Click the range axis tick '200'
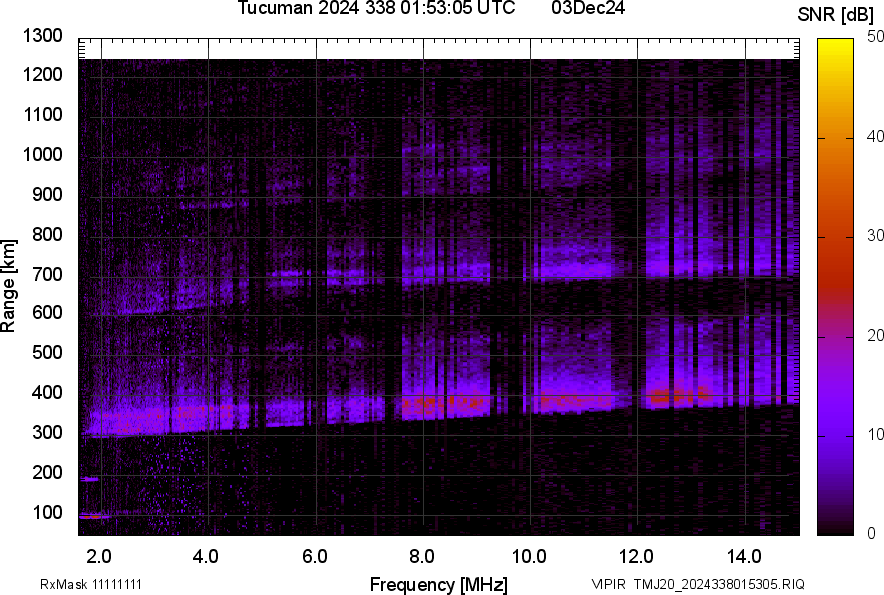Image resolution: width=884 pixels, height=595 pixels. [x=47, y=472]
